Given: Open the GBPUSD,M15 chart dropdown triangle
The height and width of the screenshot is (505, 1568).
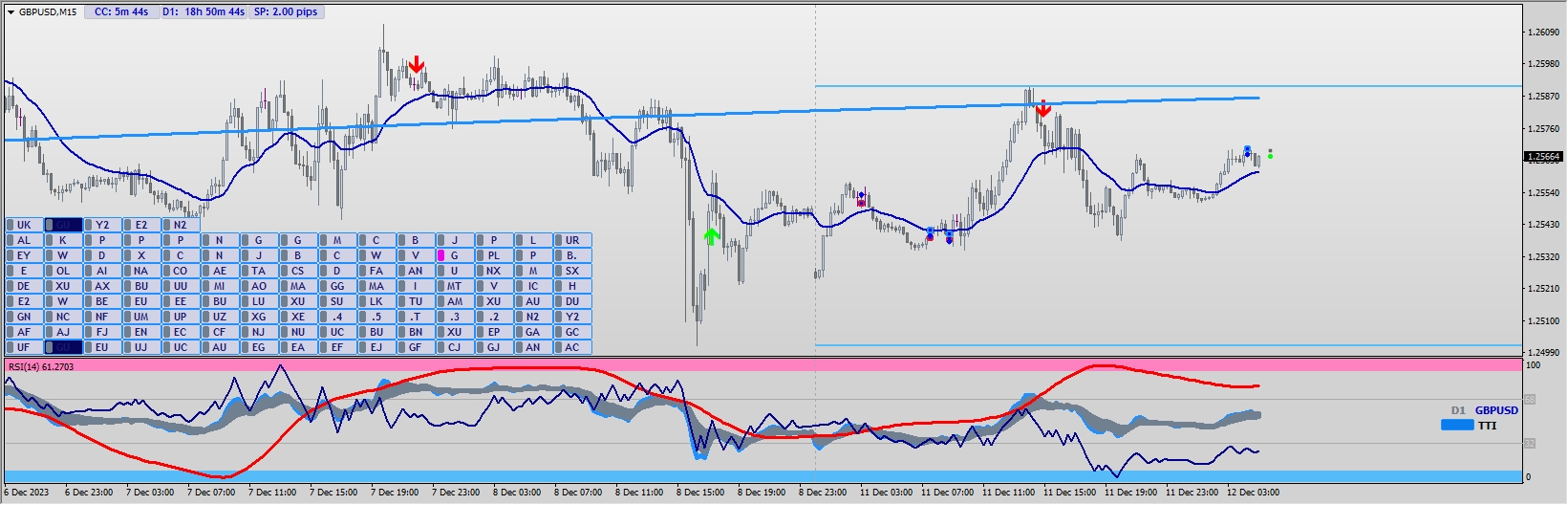Looking at the screenshot, I should pyautogui.click(x=11, y=12).
